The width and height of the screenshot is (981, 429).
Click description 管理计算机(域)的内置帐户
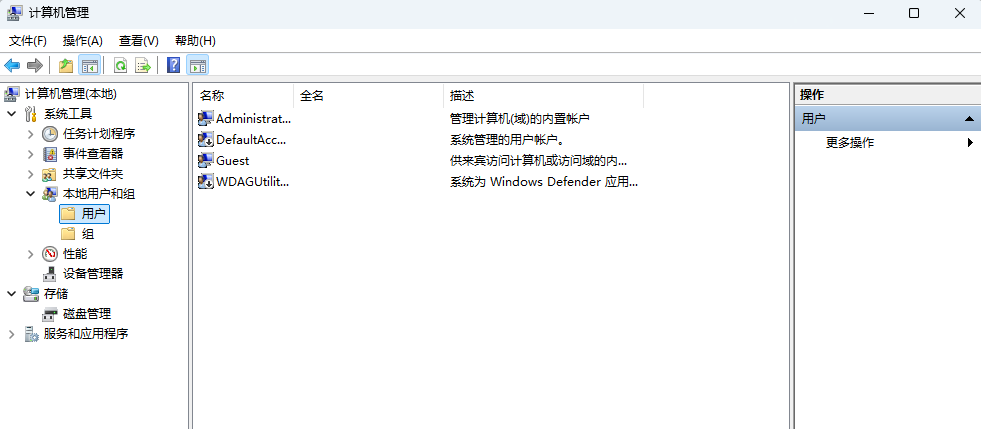[520, 118]
